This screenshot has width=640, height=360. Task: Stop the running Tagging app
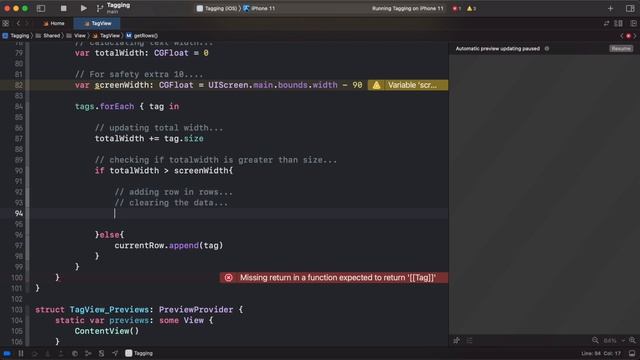[x=63, y=8]
